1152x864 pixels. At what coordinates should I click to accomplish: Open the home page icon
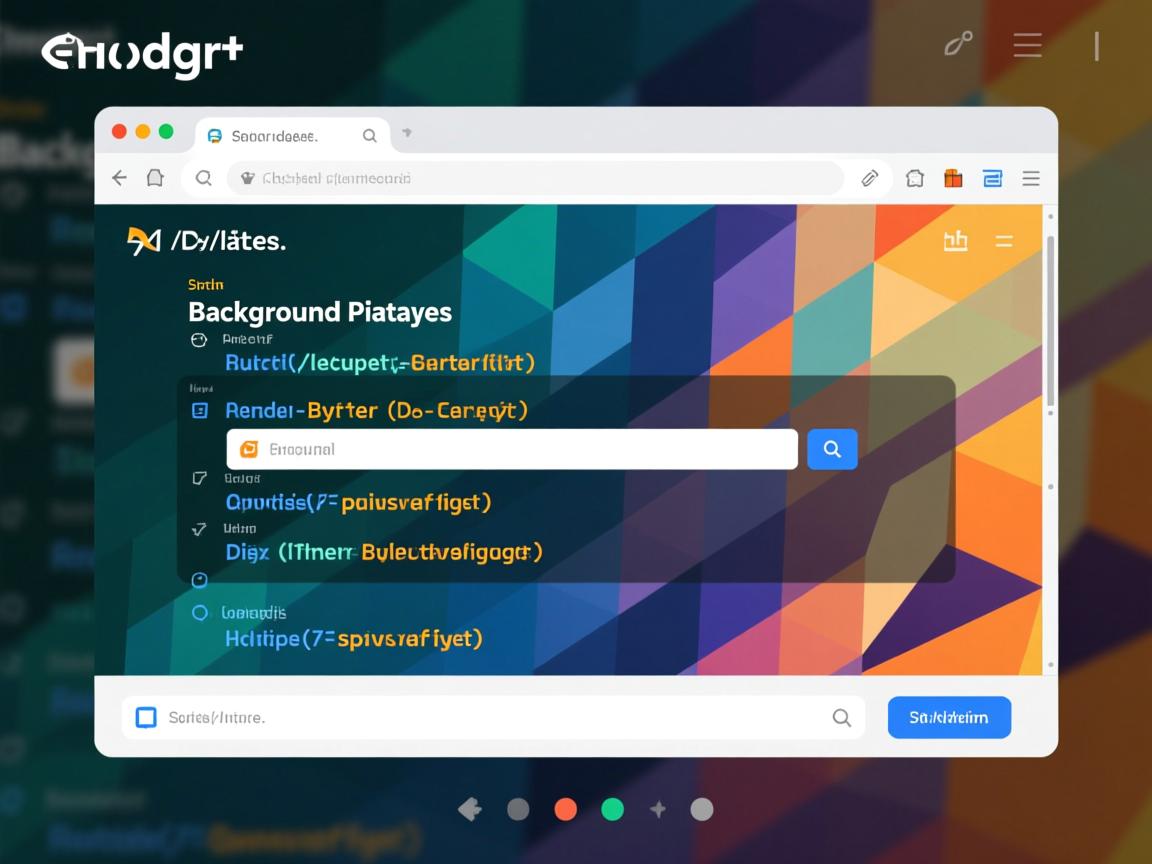[x=155, y=178]
